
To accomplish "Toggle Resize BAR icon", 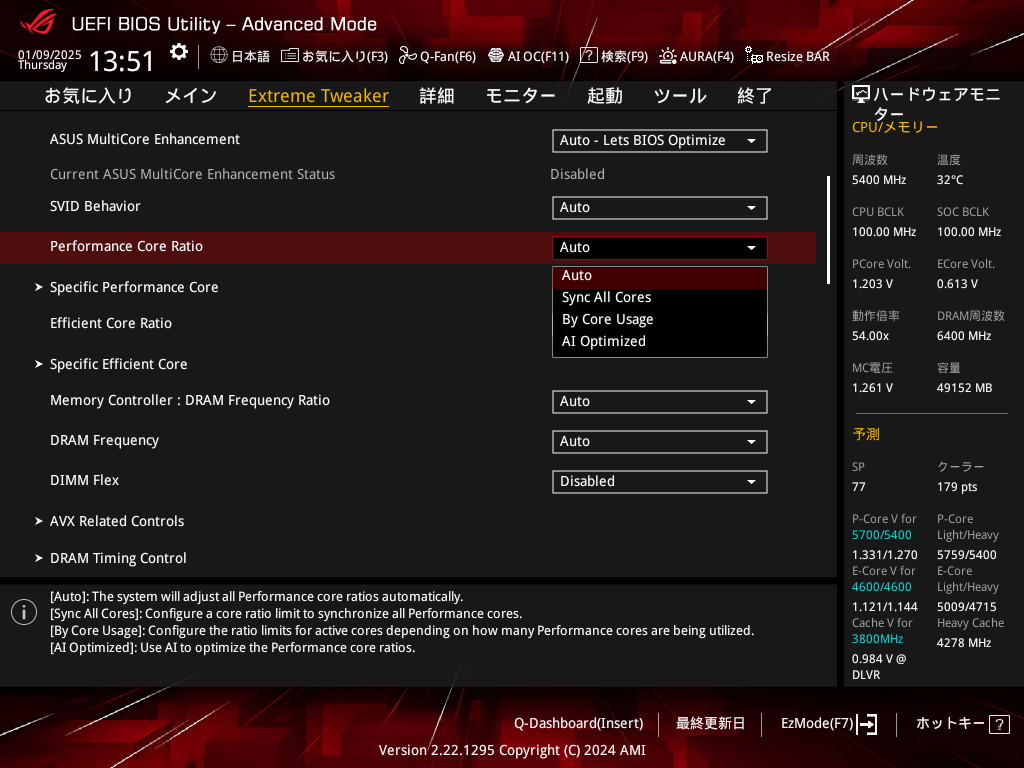I will (x=754, y=56).
